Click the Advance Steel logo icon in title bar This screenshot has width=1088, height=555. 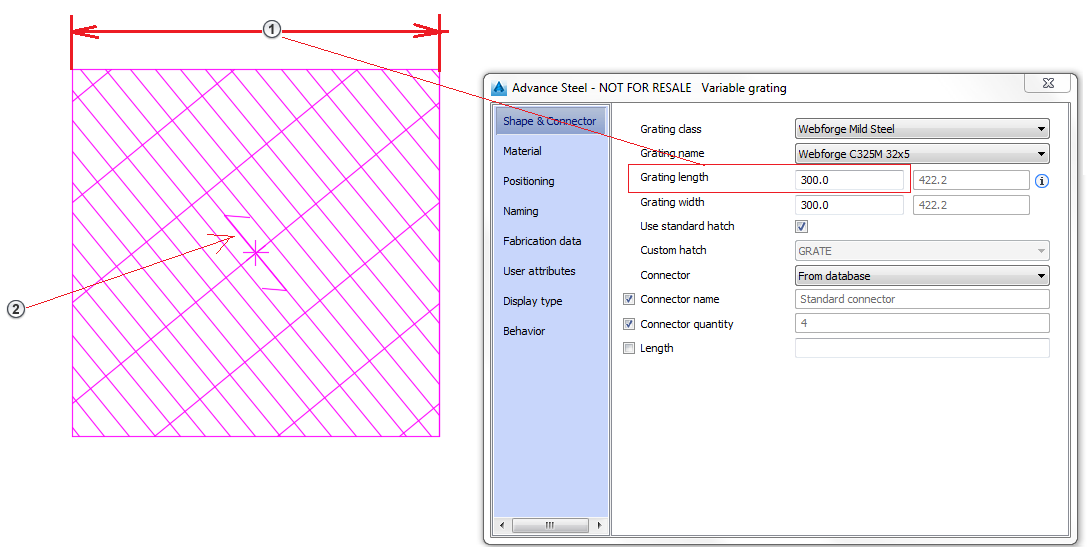click(499, 88)
